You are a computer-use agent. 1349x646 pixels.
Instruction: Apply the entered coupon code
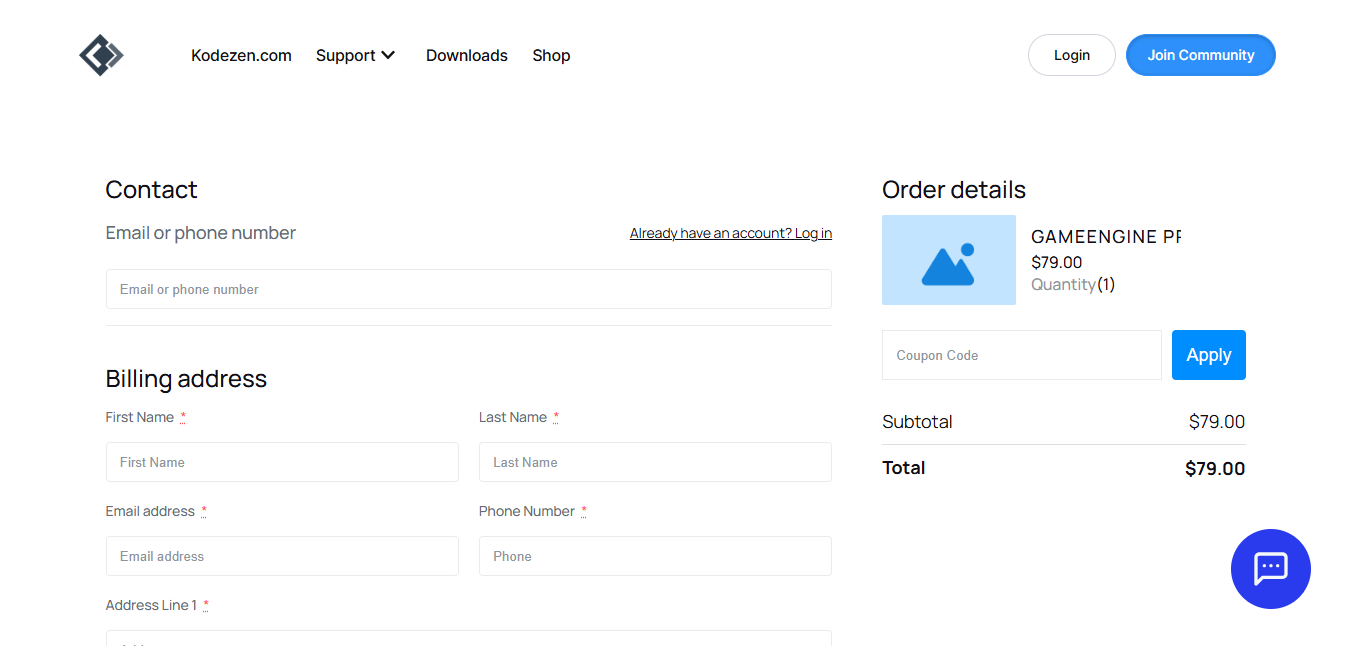click(1208, 355)
